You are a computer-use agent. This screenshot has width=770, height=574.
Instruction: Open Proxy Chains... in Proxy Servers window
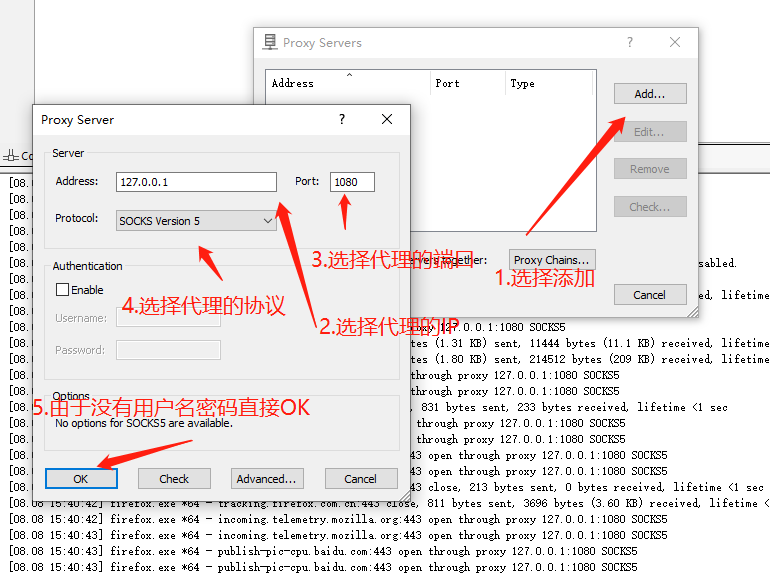click(552, 260)
